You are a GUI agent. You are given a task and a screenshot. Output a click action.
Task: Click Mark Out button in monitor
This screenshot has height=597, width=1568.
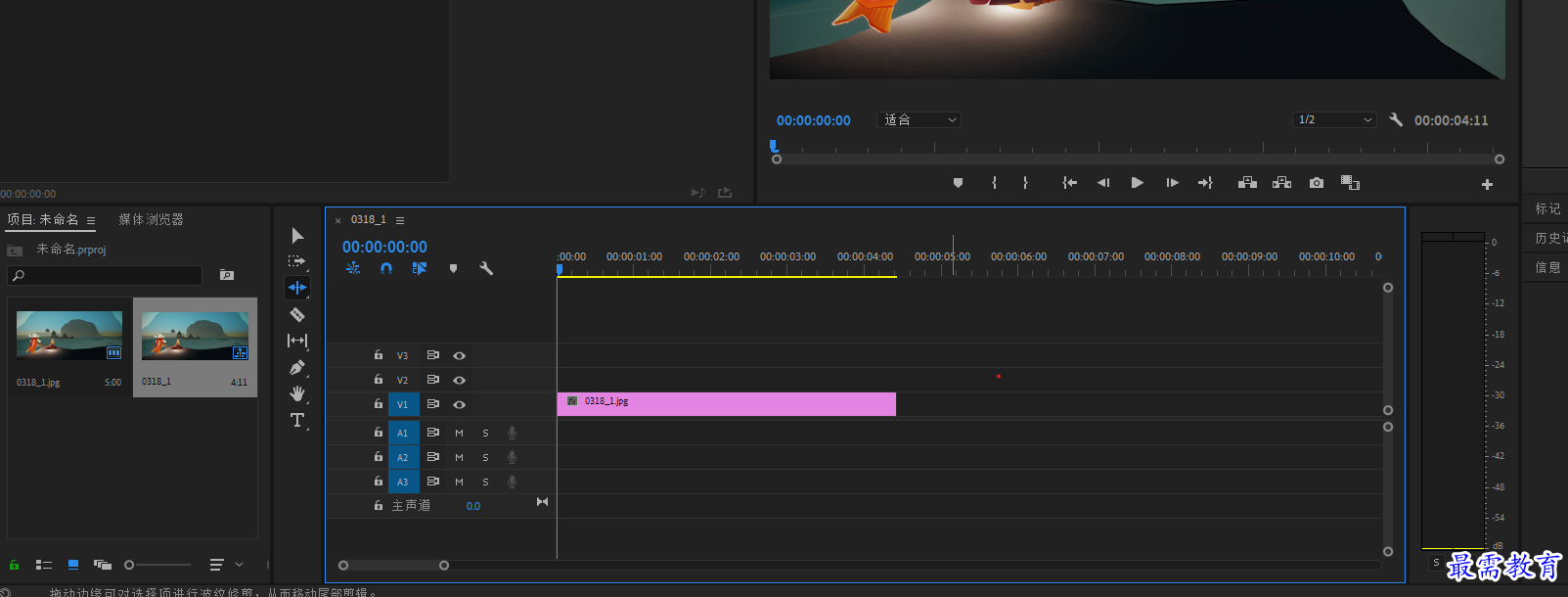click(1025, 183)
